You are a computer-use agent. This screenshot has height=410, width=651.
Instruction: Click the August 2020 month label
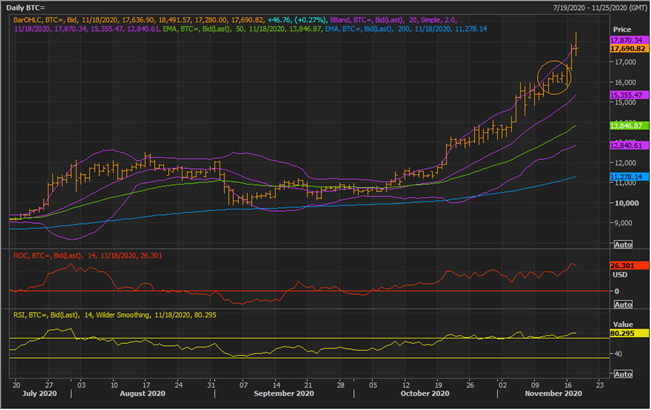coord(142,393)
